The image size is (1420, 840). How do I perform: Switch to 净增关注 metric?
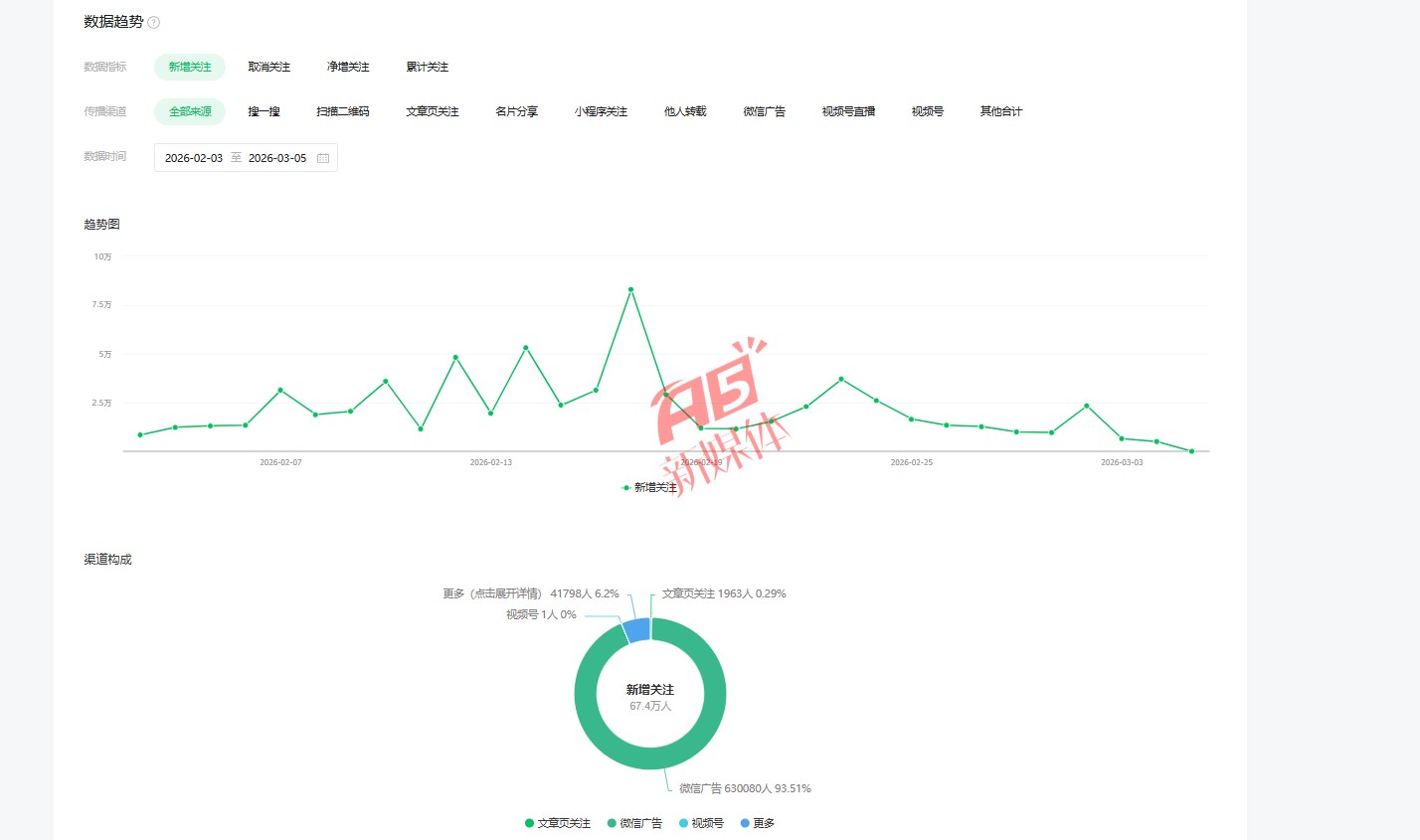click(348, 67)
